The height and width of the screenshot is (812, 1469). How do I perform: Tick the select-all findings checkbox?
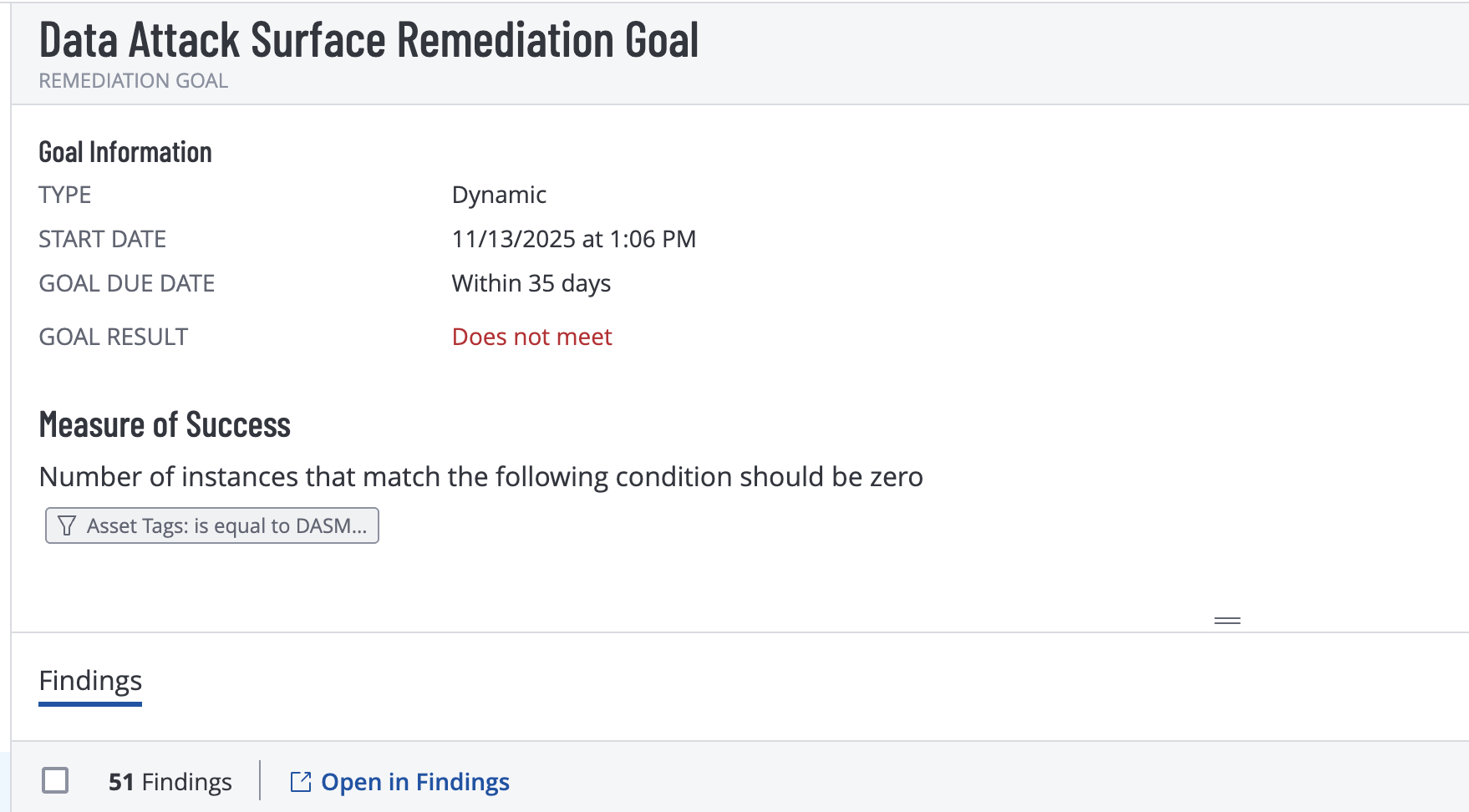55,780
